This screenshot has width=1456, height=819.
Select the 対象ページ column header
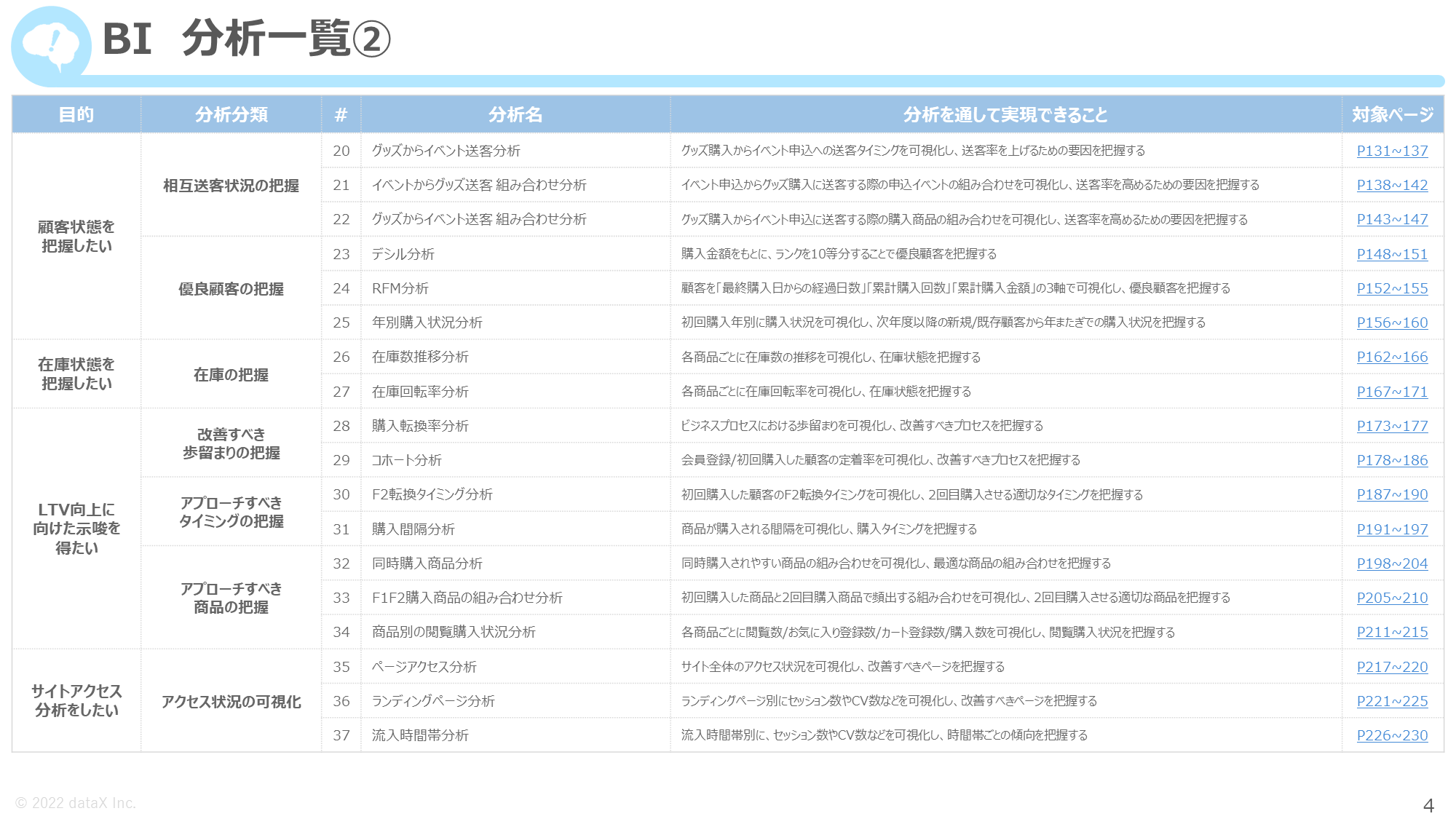(x=1393, y=114)
